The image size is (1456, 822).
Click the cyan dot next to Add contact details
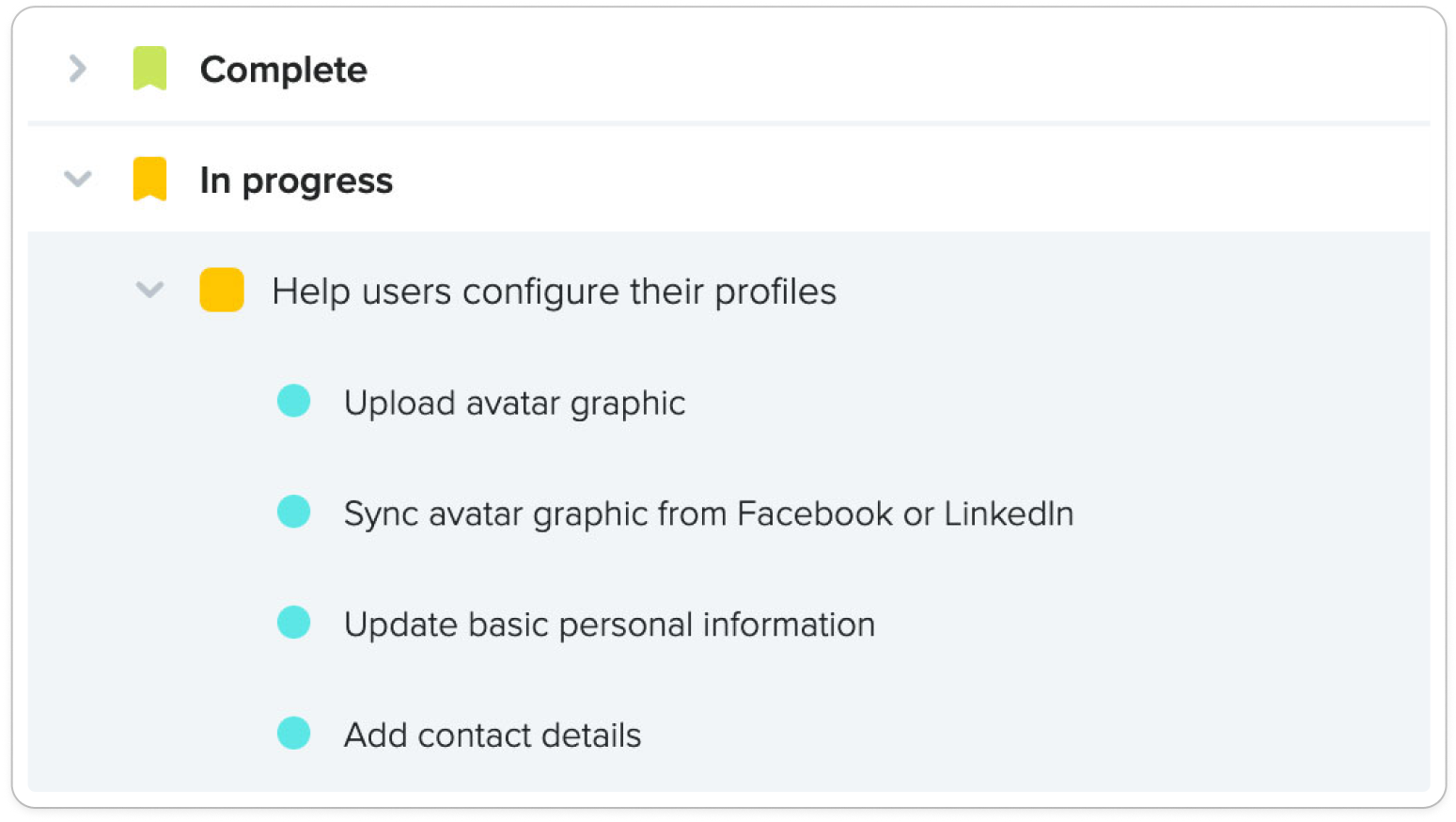(x=293, y=734)
